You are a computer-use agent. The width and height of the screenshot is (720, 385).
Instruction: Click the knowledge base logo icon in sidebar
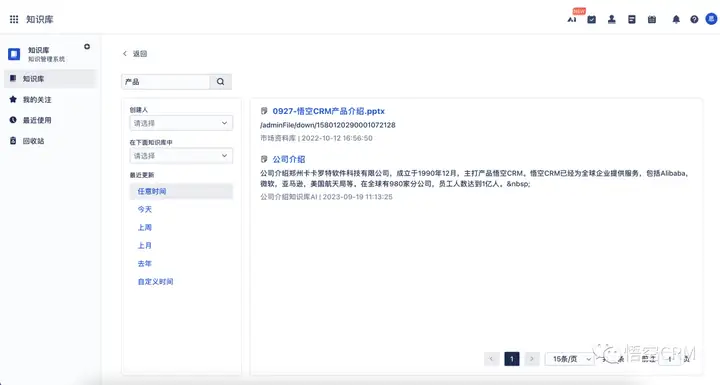coord(14,54)
